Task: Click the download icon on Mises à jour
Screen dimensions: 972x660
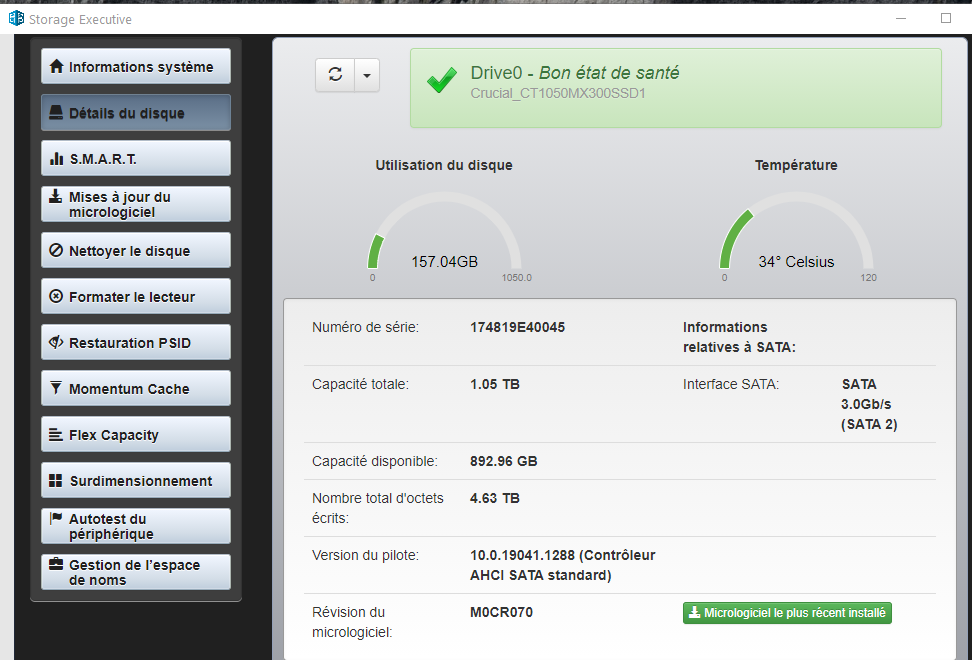Action: 56,196
